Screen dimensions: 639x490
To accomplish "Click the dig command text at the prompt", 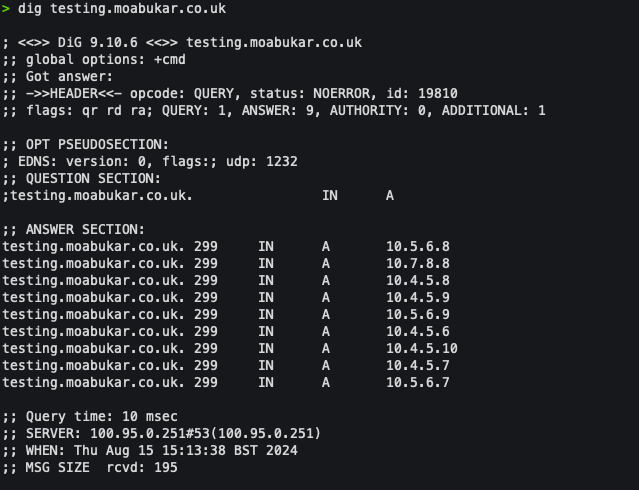I will tap(122, 9).
